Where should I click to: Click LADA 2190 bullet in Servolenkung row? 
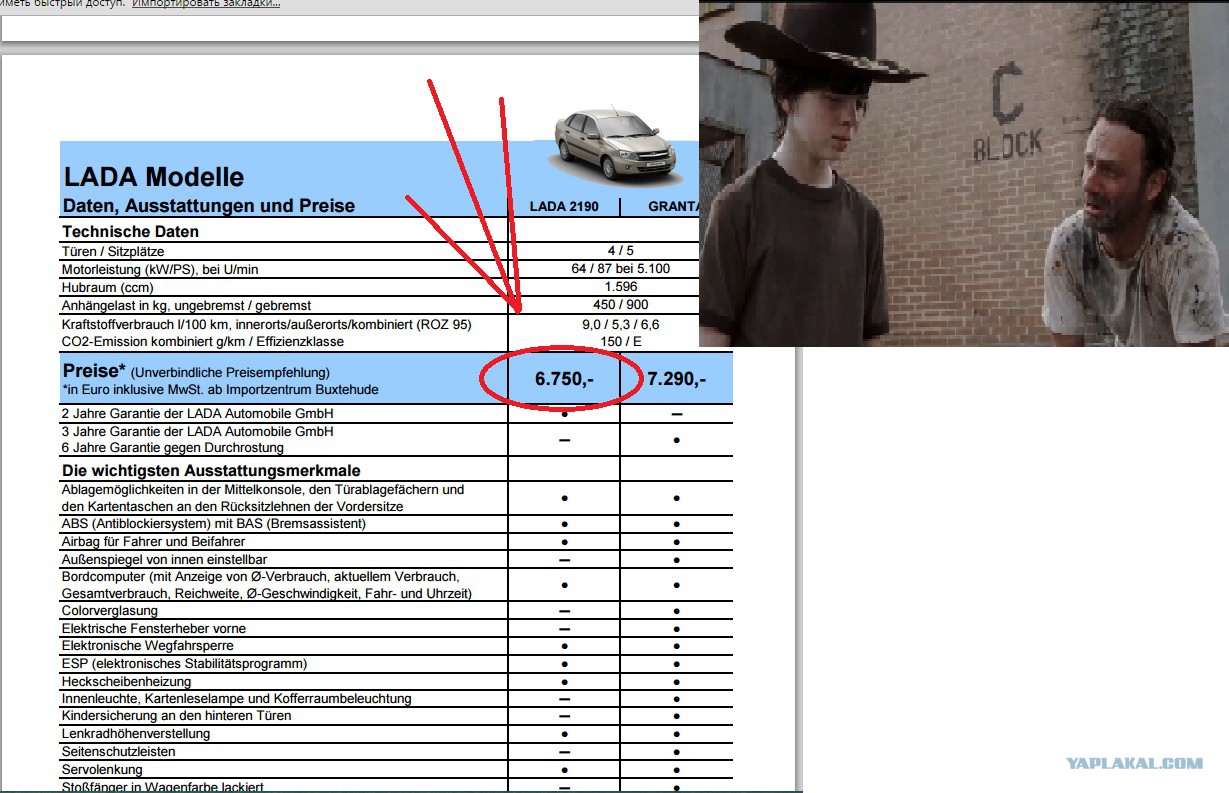(565, 770)
